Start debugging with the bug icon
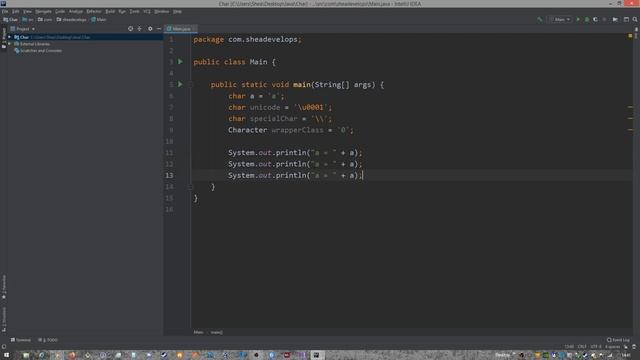This screenshot has height=360, width=640. coord(587,19)
